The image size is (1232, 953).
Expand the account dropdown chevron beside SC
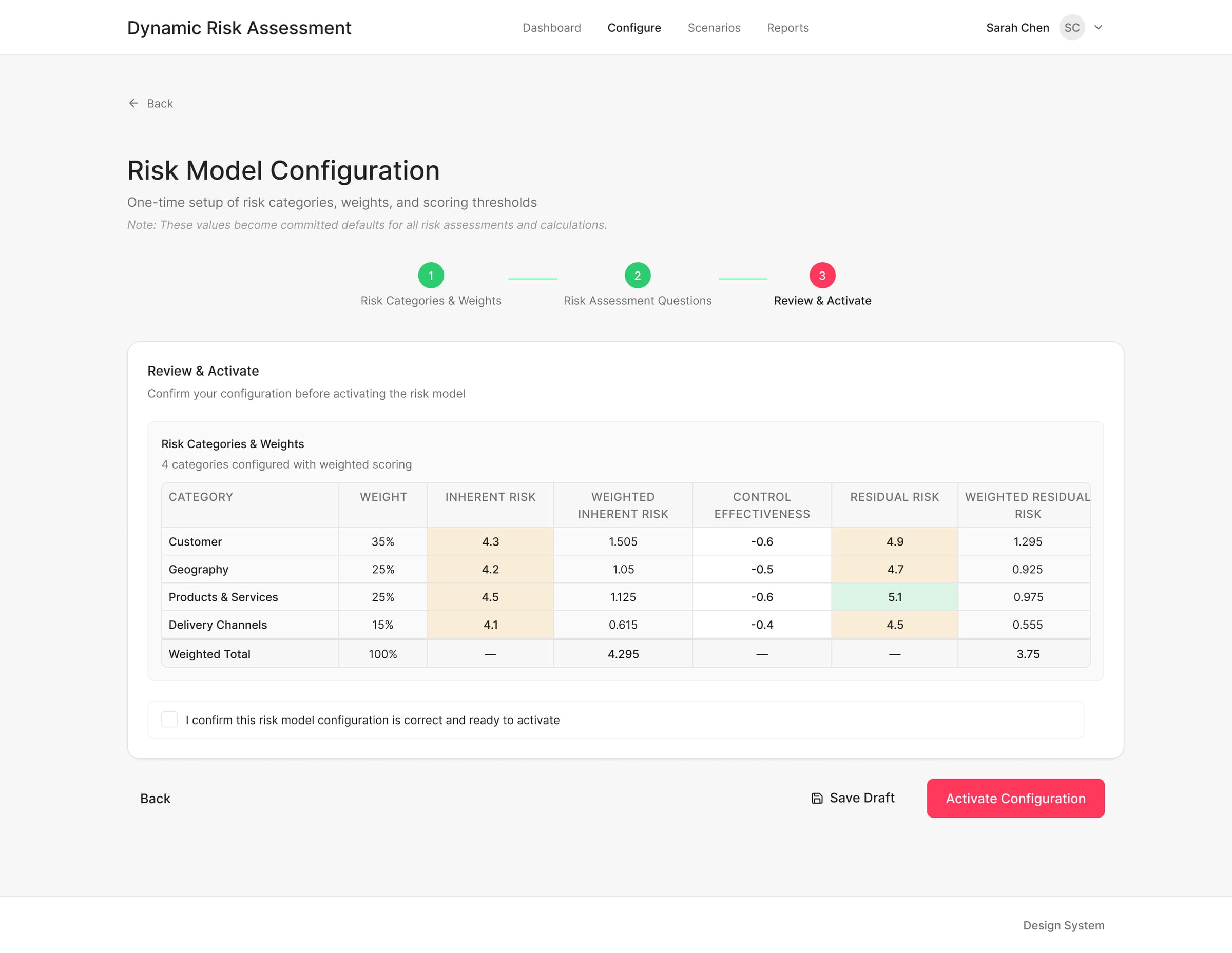pos(1099,27)
